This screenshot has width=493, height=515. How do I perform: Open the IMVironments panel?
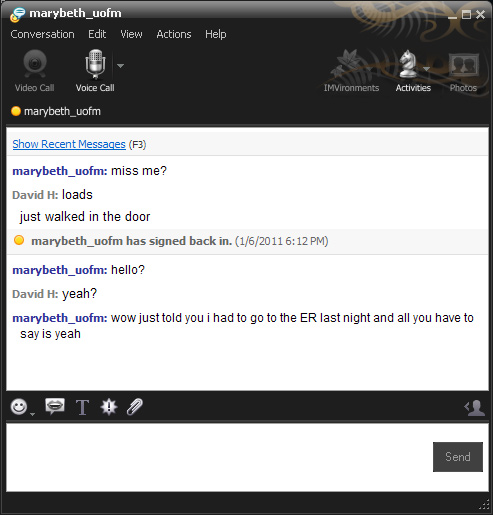coord(351,71)
